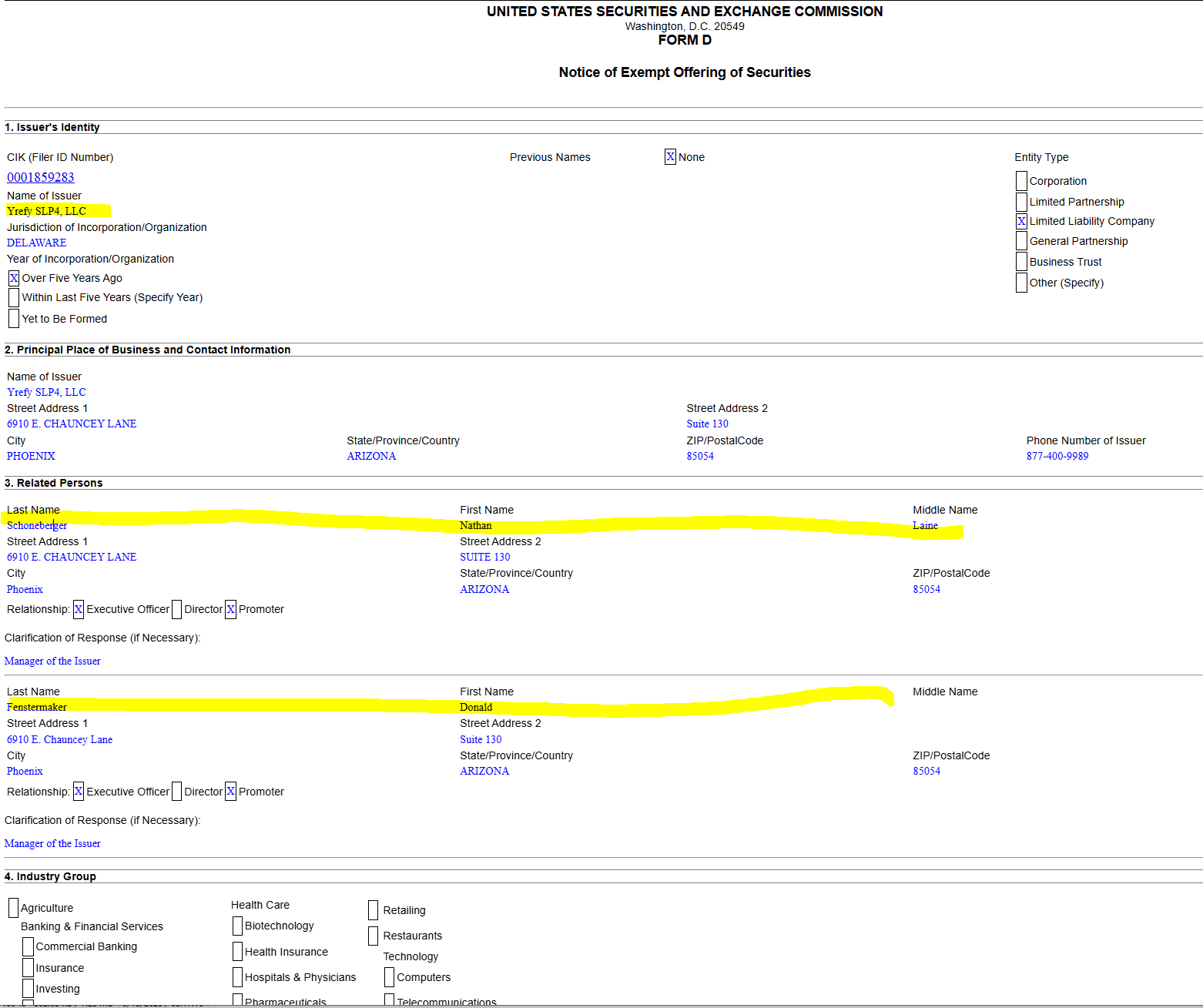Click issuer city value PHOENIX
The height and width of the screenshot is (1008, 1203).
[x=31, y=456]
